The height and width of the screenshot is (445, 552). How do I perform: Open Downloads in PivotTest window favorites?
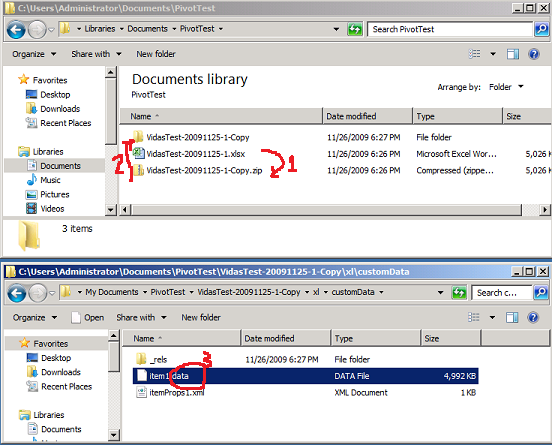click(x=53, y=109)
